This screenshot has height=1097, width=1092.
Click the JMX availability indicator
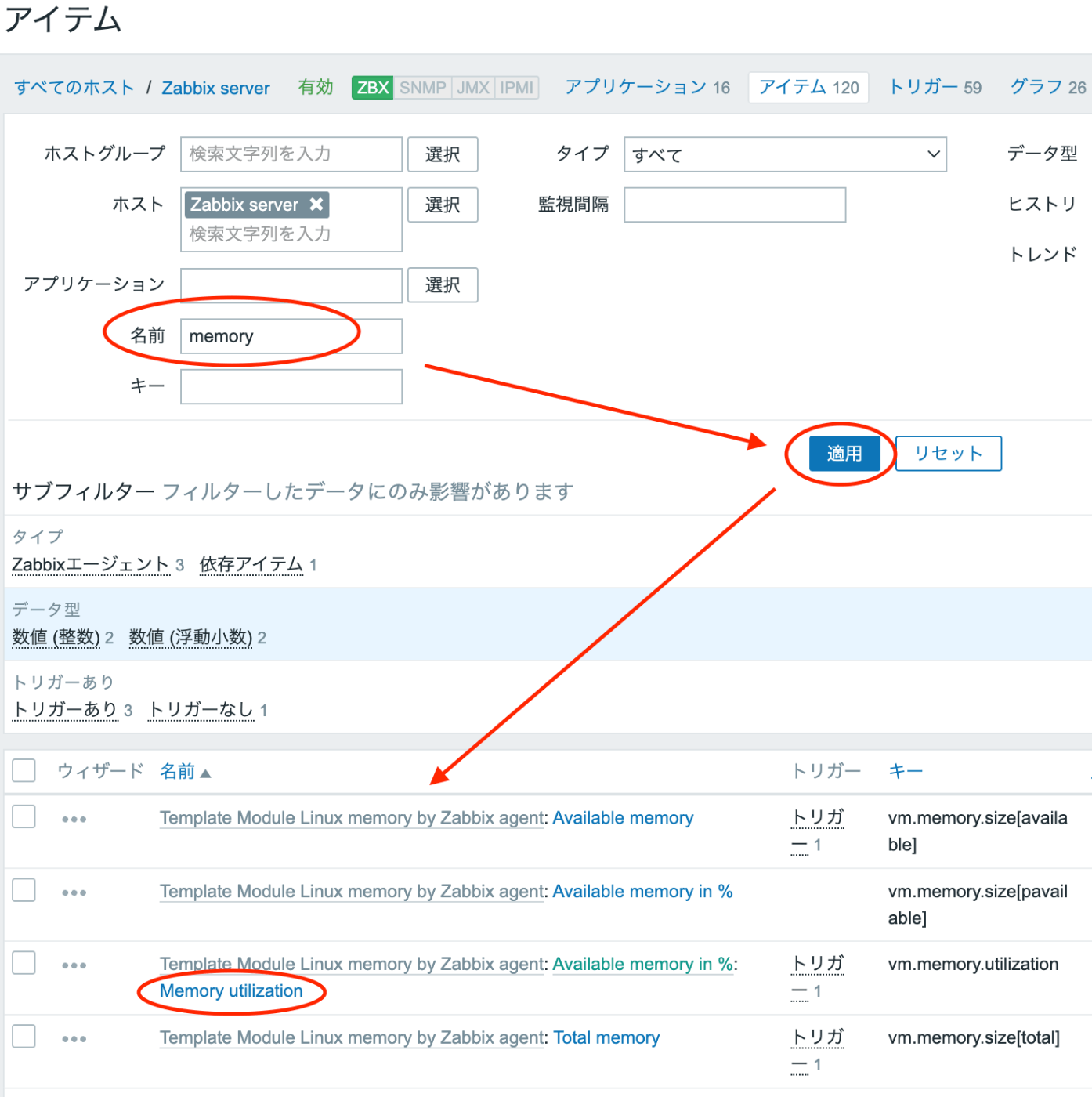473,88
